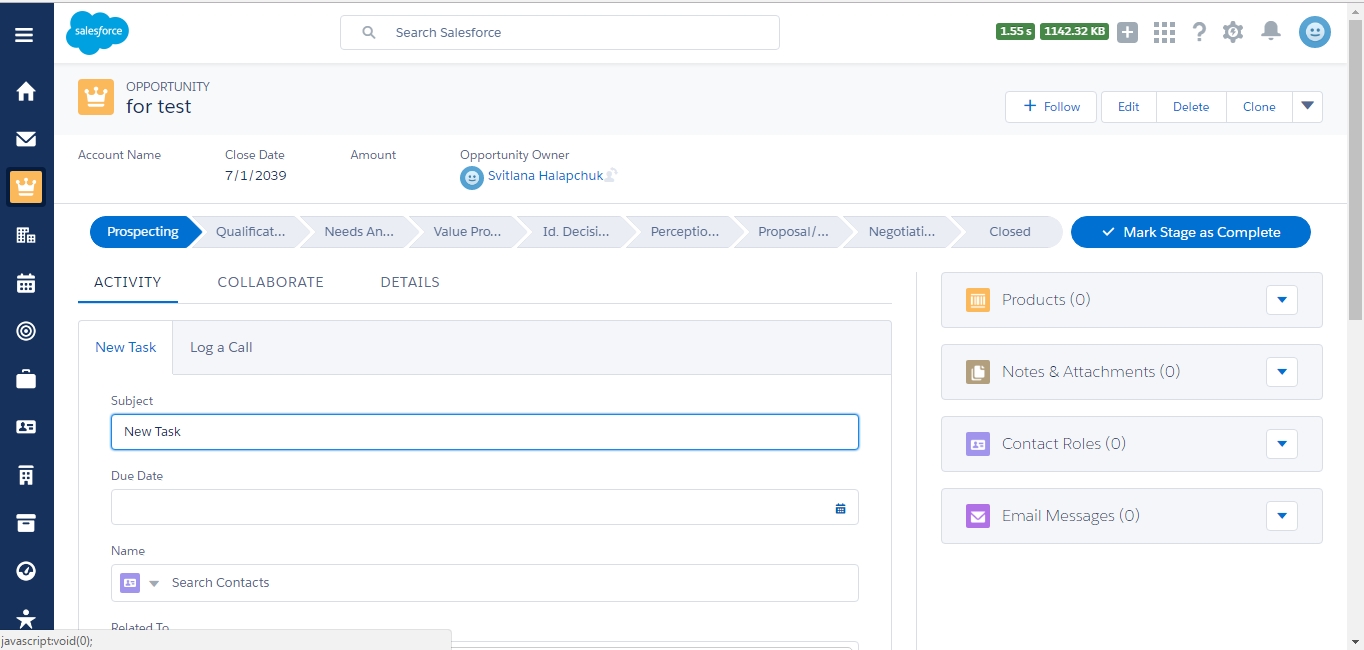
Task: Open the date picker calendar icon
Action: click(840, 508)
